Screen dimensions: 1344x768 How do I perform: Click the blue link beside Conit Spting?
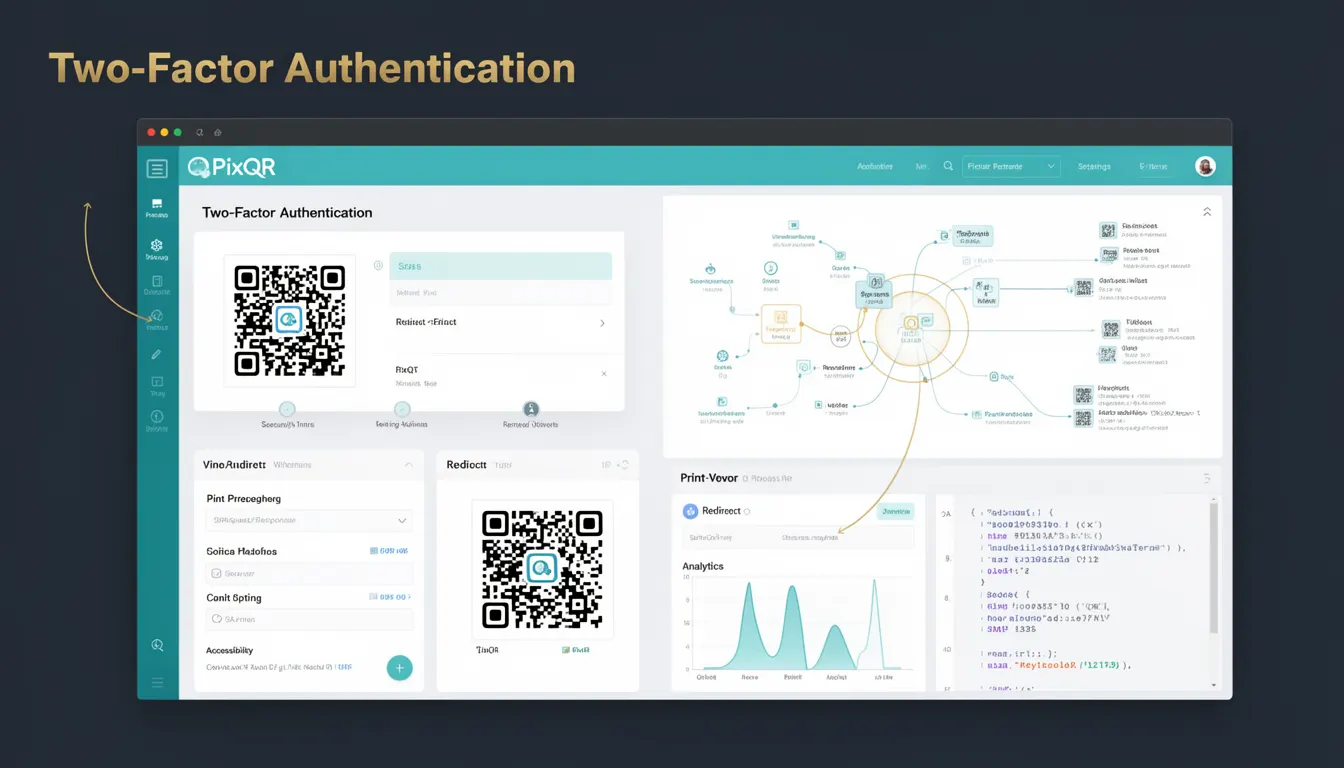click(389, 597)
